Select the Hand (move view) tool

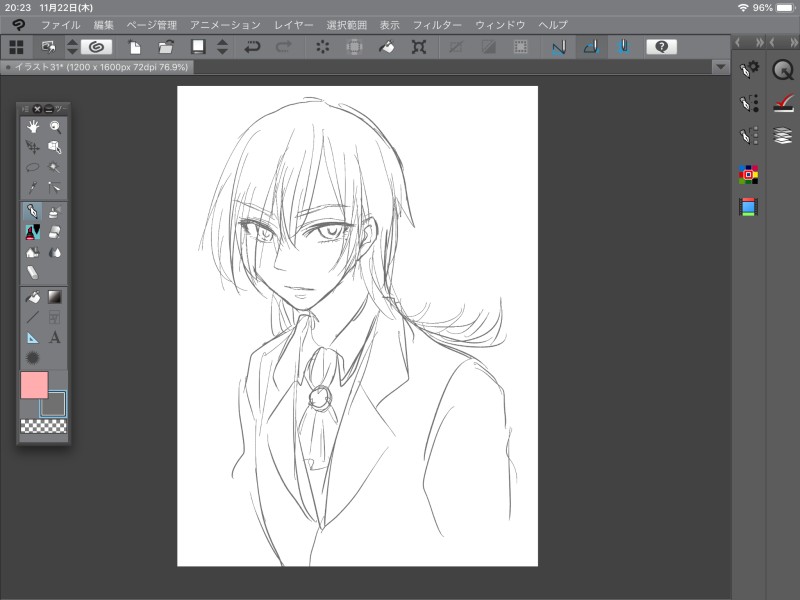[x=33, y=126]
